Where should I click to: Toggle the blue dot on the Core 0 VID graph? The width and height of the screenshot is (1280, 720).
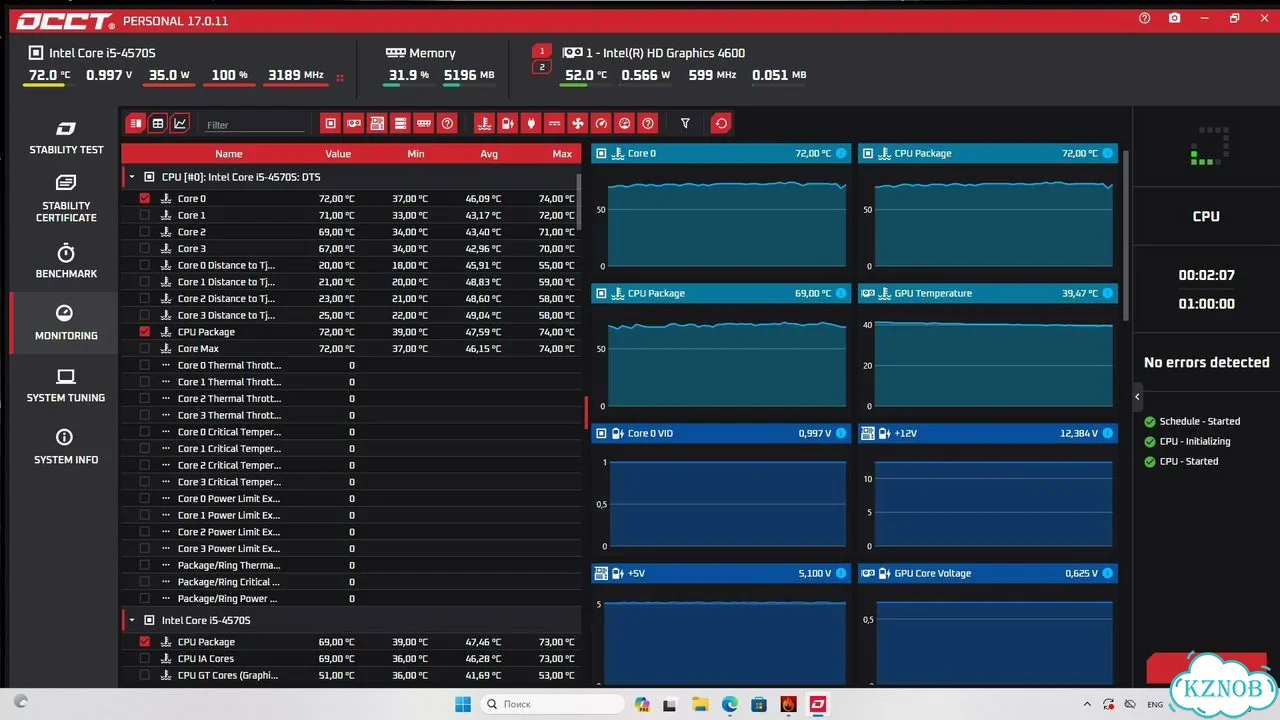[x=841, y=433]
